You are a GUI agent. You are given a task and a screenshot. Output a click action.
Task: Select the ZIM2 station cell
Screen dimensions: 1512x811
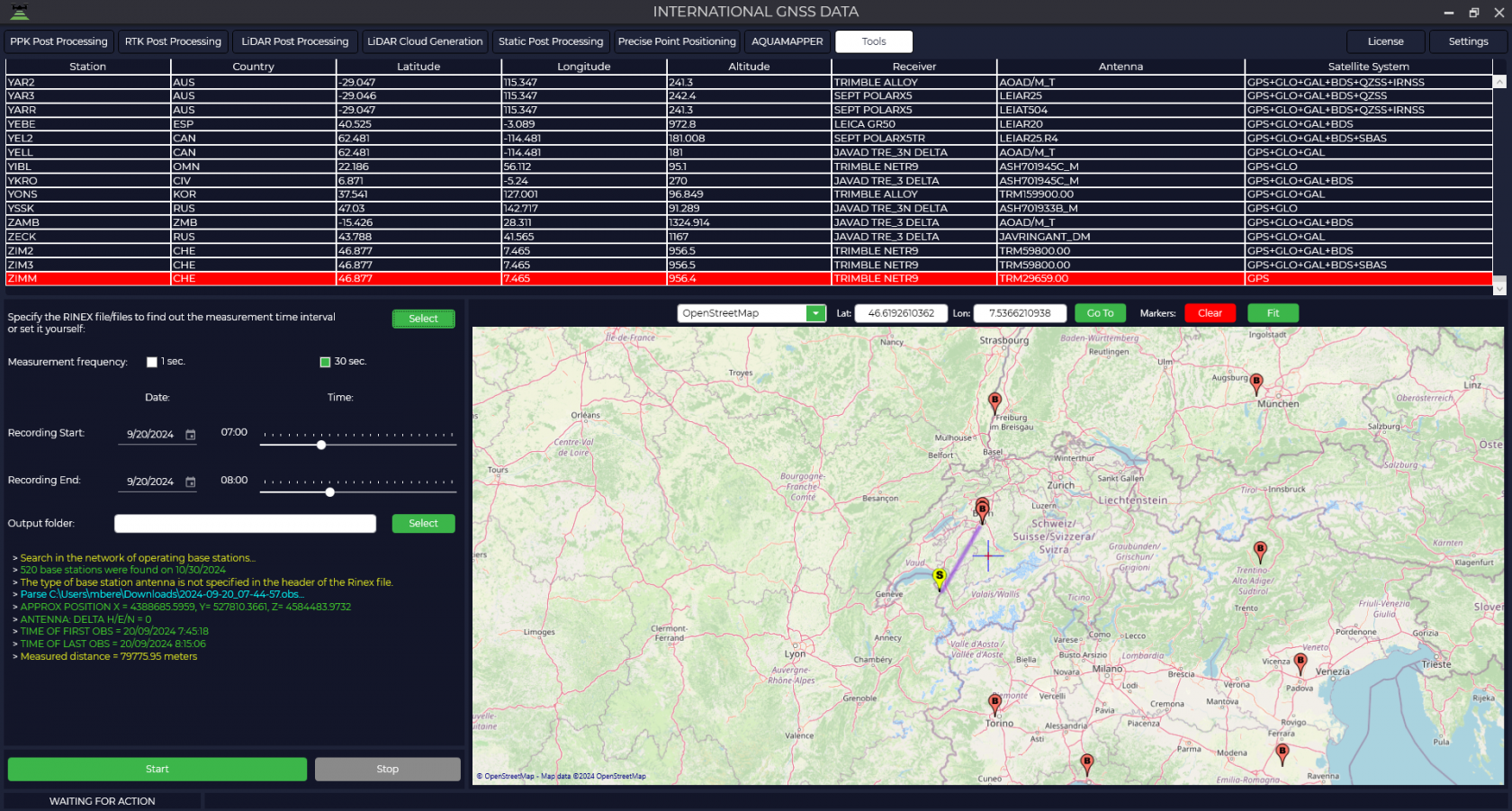(x=87, y=251)
